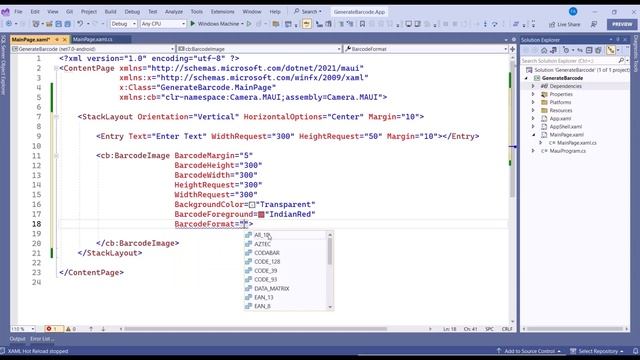Expand the Properties folder node

click(x=533, y=94)
